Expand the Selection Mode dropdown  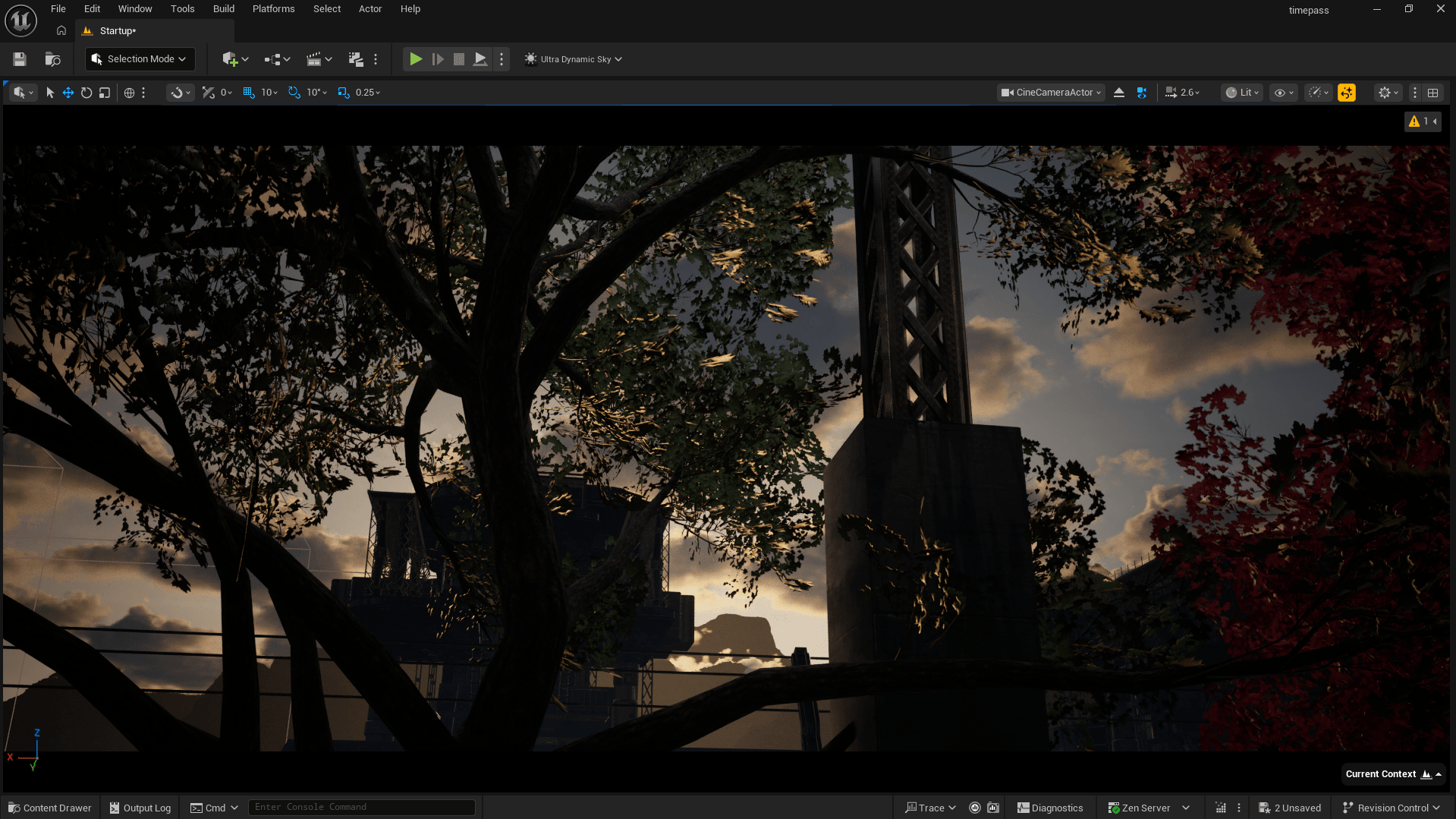click(140, 59)
